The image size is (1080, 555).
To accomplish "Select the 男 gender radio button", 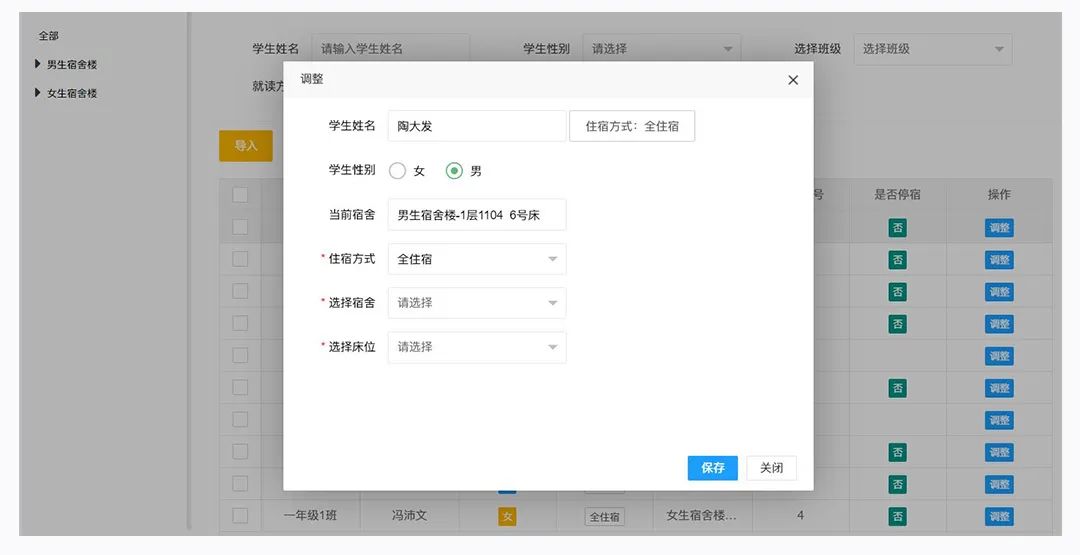I will (454, 171).
